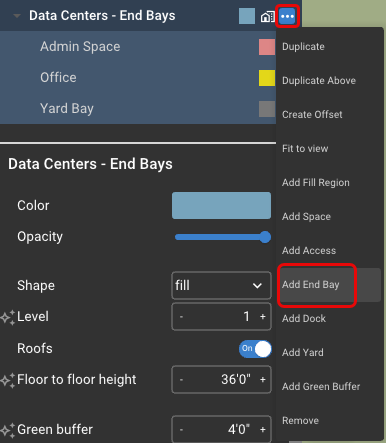This screenshot has height=443, width=386.
Task: Click the yellow Office color swatch
Action: (267, 78)
